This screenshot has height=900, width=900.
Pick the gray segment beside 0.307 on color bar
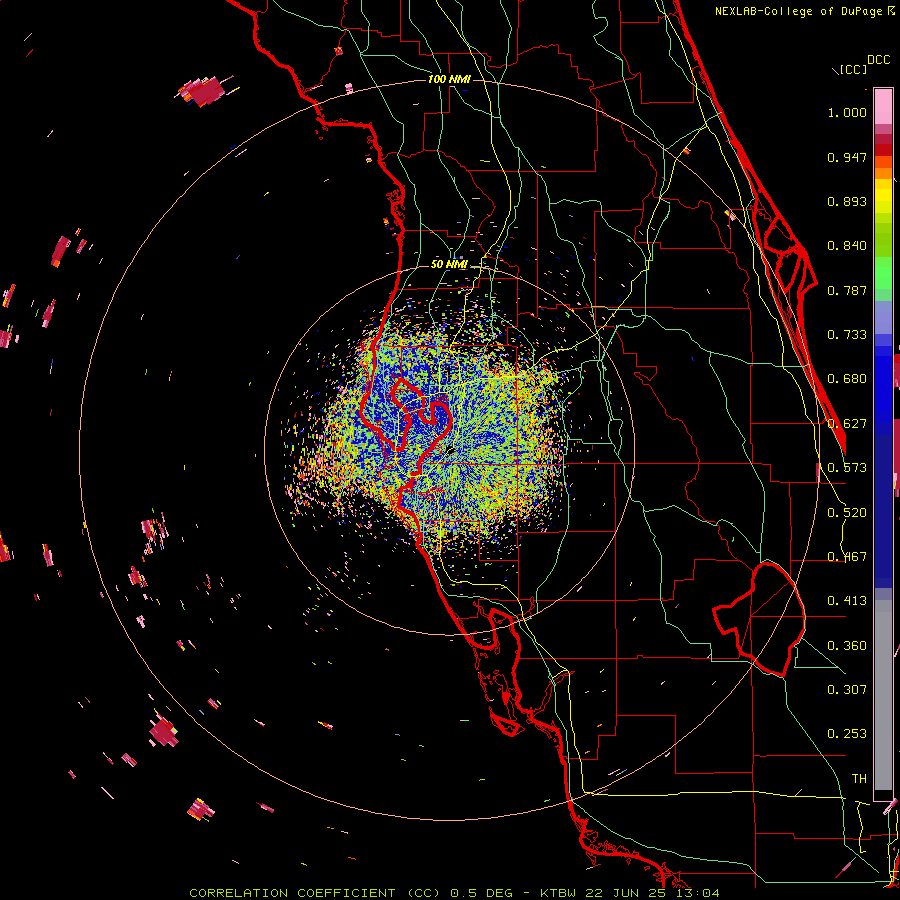pos(883,695)
